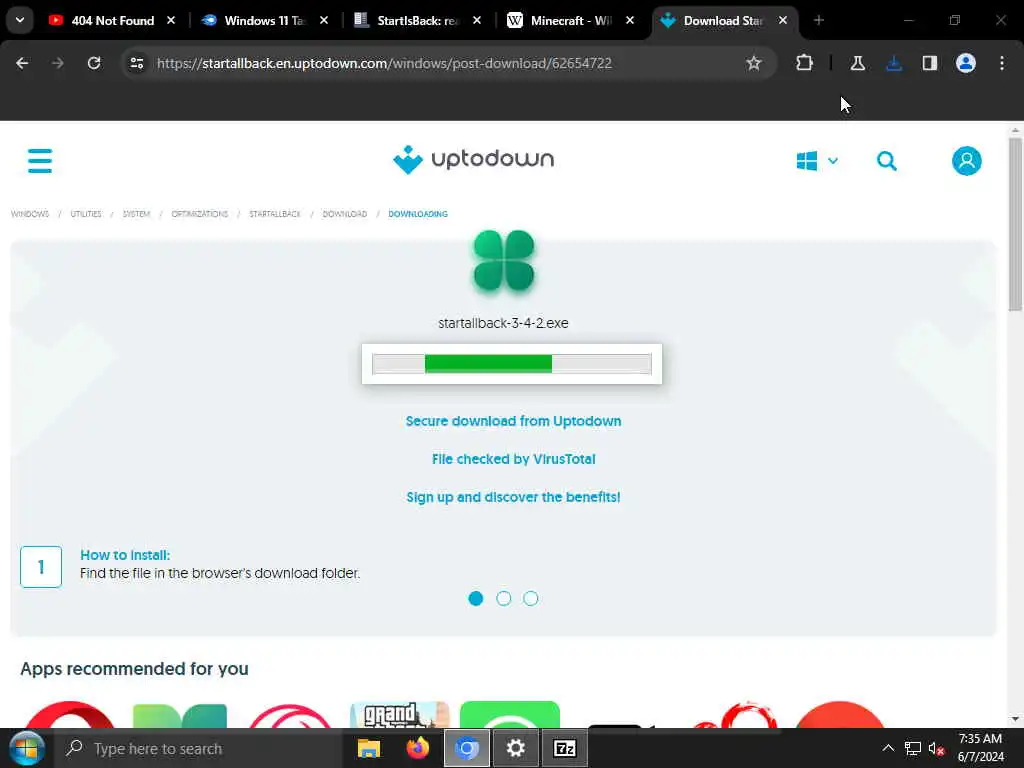Open Chrome Labs flask icon

click(x=857, y=63)
